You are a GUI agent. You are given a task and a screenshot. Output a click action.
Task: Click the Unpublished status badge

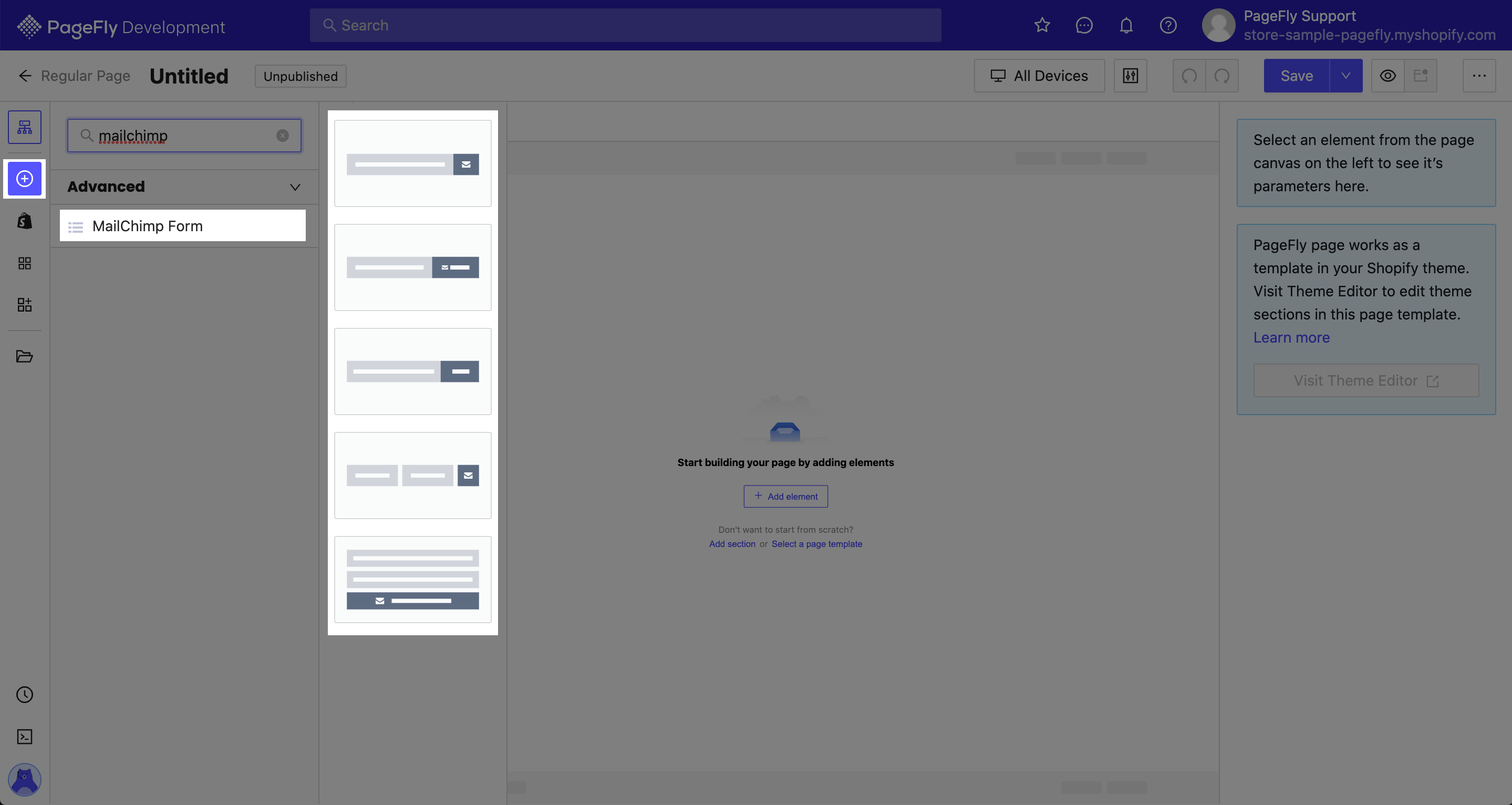click(x=301, y=76)
